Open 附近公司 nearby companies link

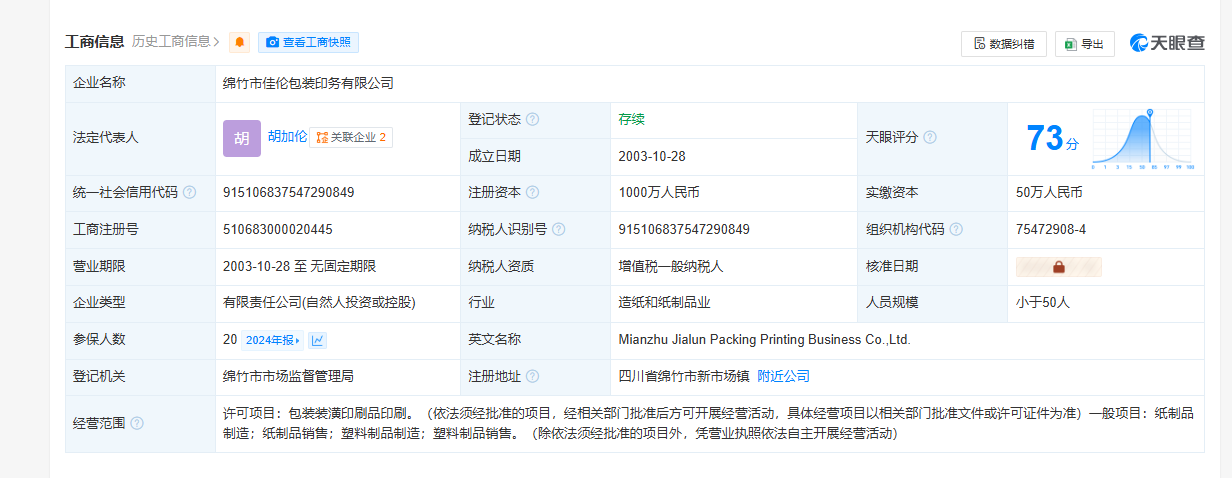(x=783, y=376)
